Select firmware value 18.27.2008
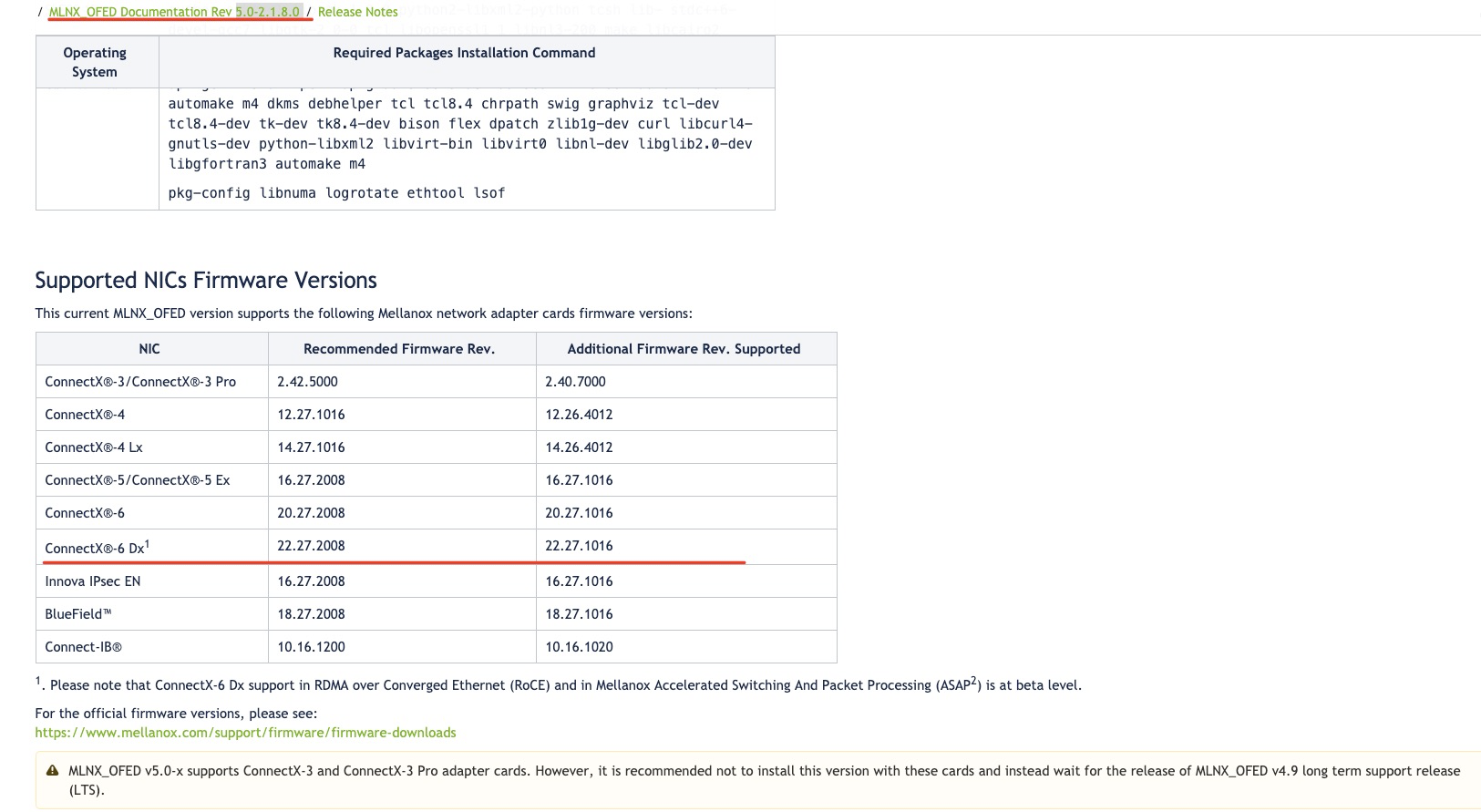 (x=311, y=614)
